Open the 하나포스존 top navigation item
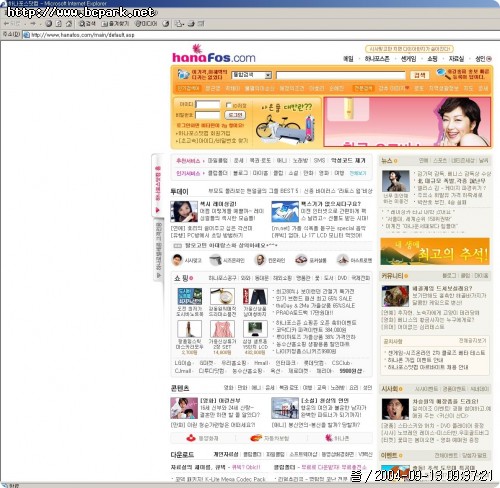The height and width of the screenshot is (488, 500). (x=377, y=59)
